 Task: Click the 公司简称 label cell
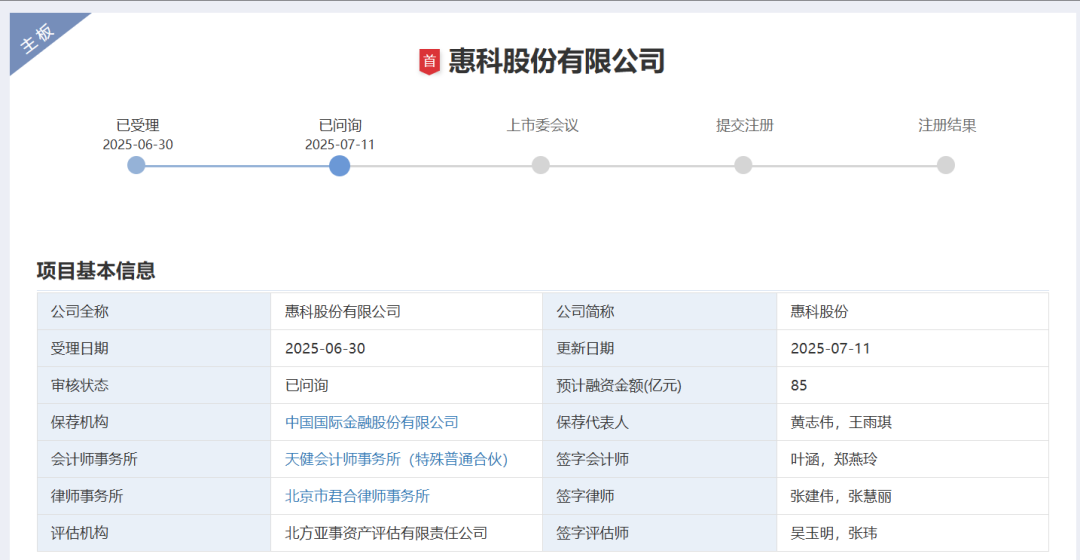coord(660,311)
